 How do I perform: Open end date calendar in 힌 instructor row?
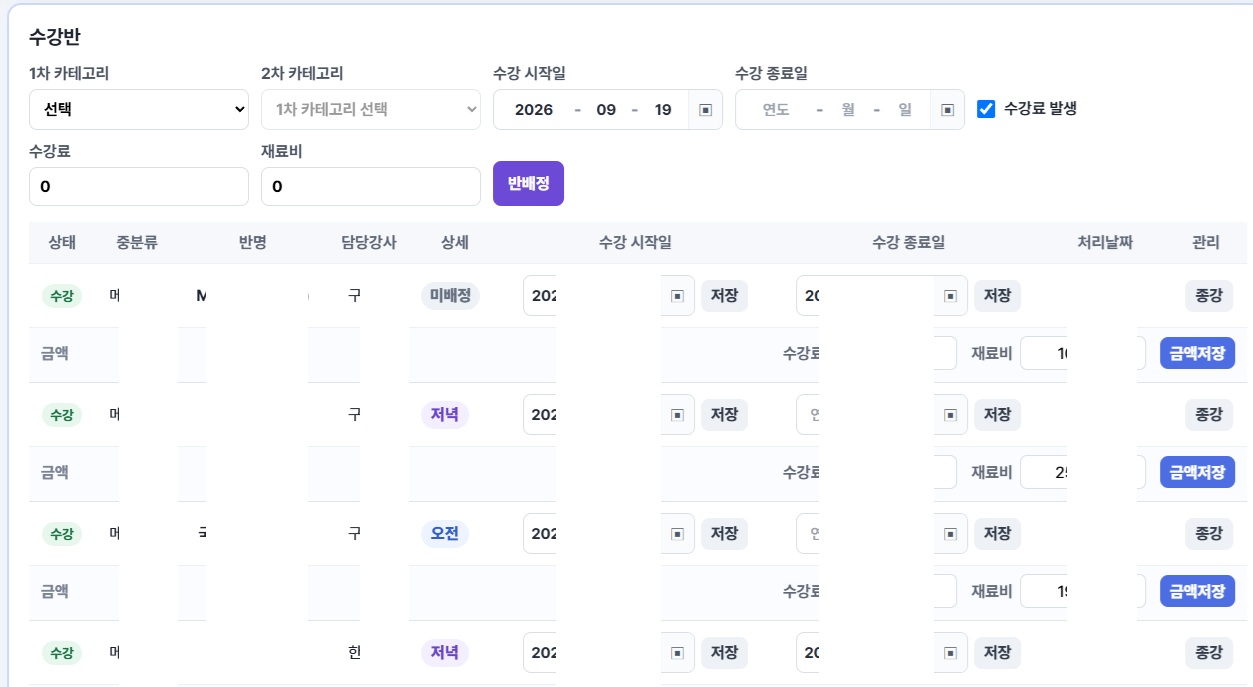(x=950, y=653)
